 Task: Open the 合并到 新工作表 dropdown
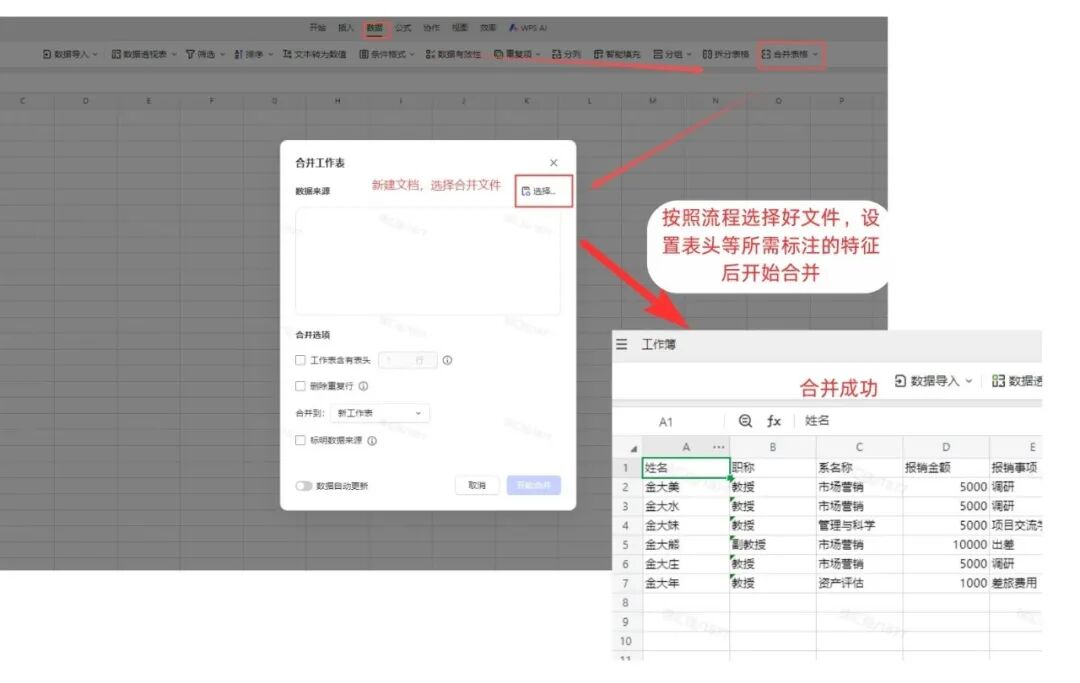pyautogui.click(x=380, y=413)
